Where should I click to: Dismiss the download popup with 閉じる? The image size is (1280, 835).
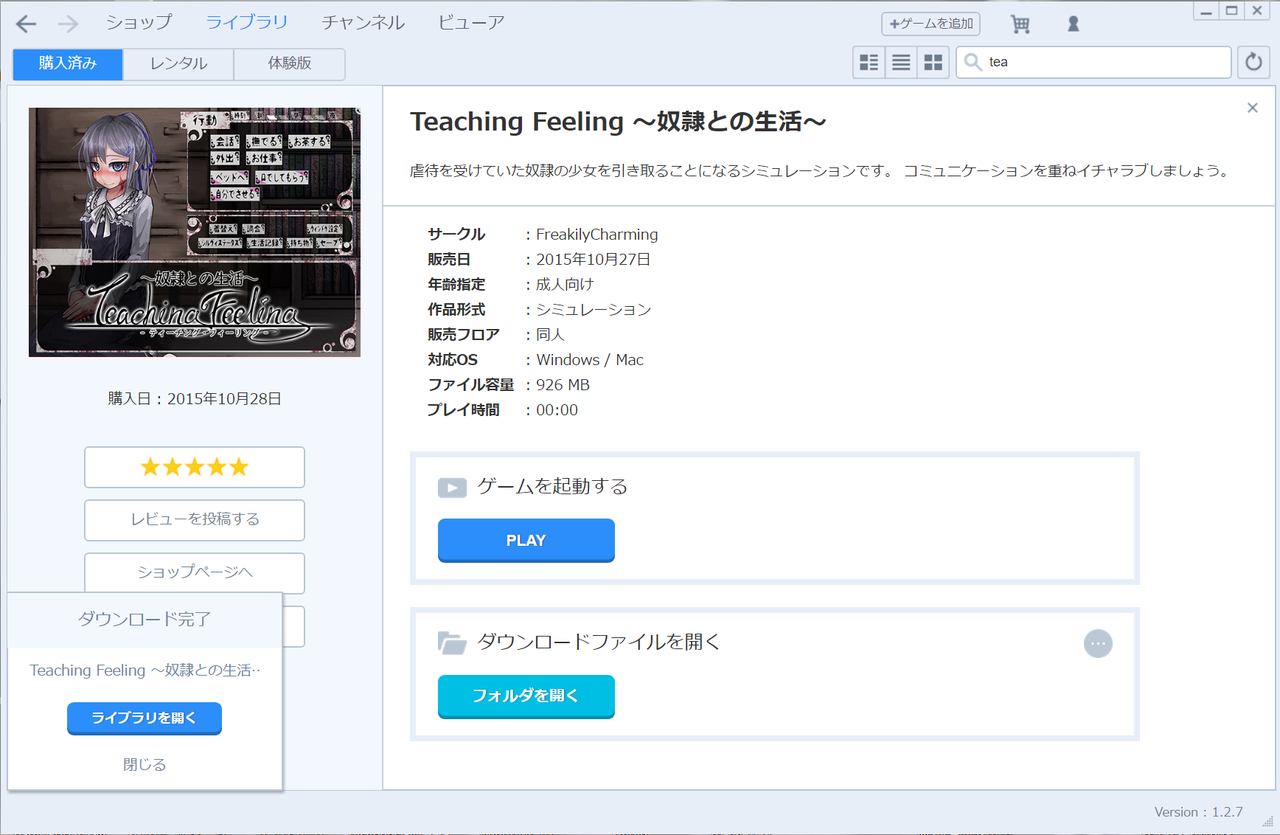click(x=145, y=765)
